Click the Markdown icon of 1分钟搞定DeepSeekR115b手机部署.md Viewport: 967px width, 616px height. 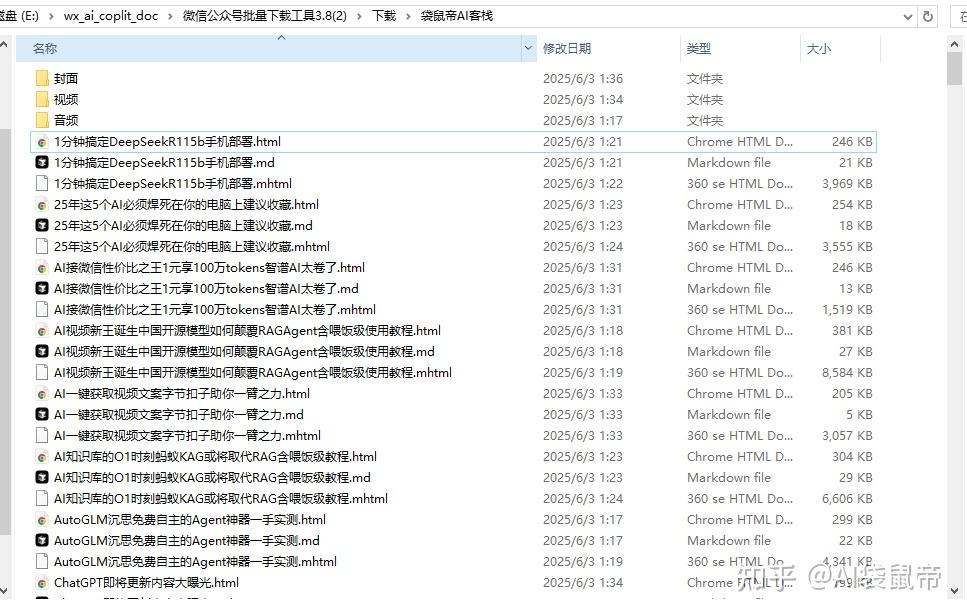point(42,163)
